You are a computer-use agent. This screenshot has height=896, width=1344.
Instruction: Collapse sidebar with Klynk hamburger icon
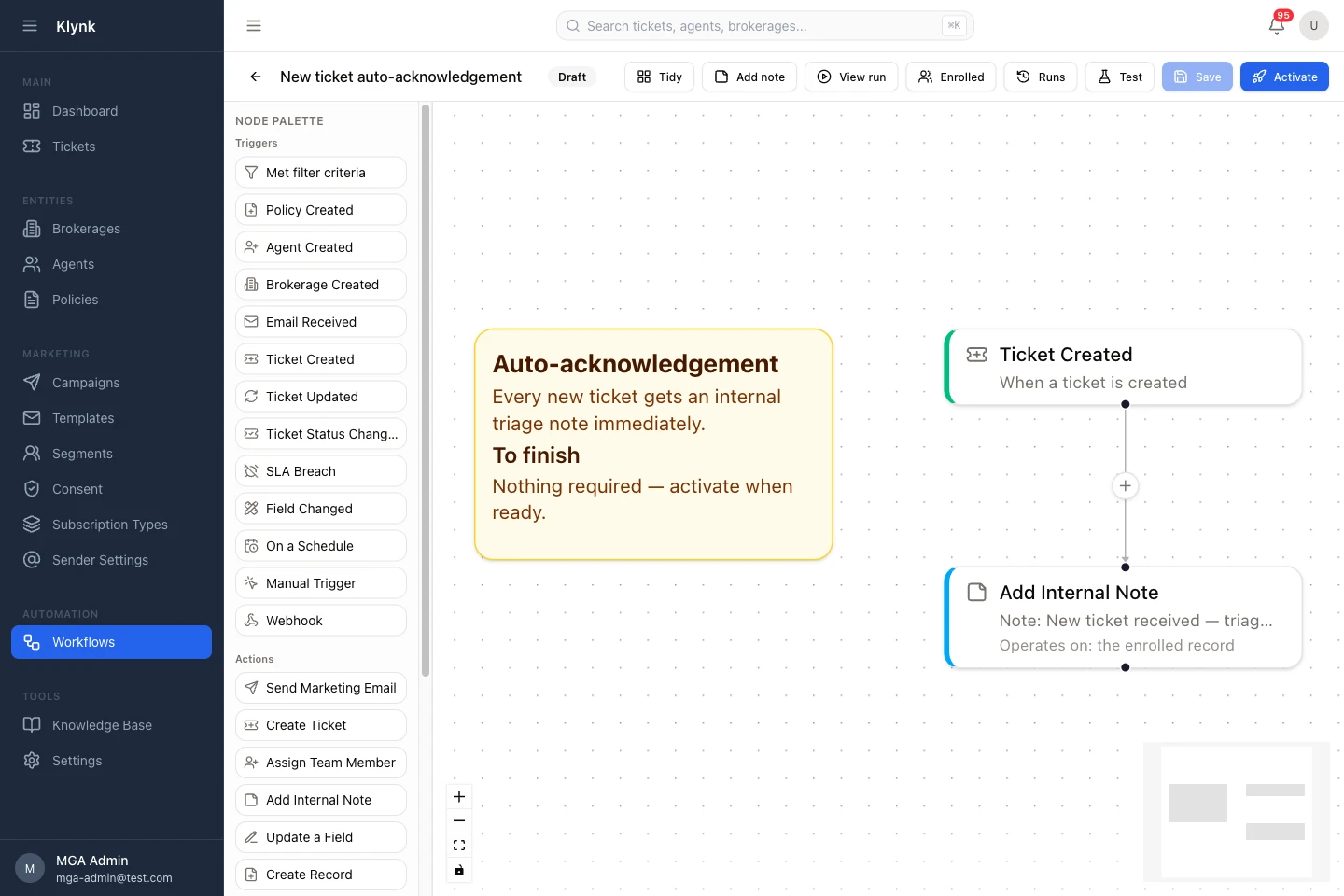click(30, 26)
